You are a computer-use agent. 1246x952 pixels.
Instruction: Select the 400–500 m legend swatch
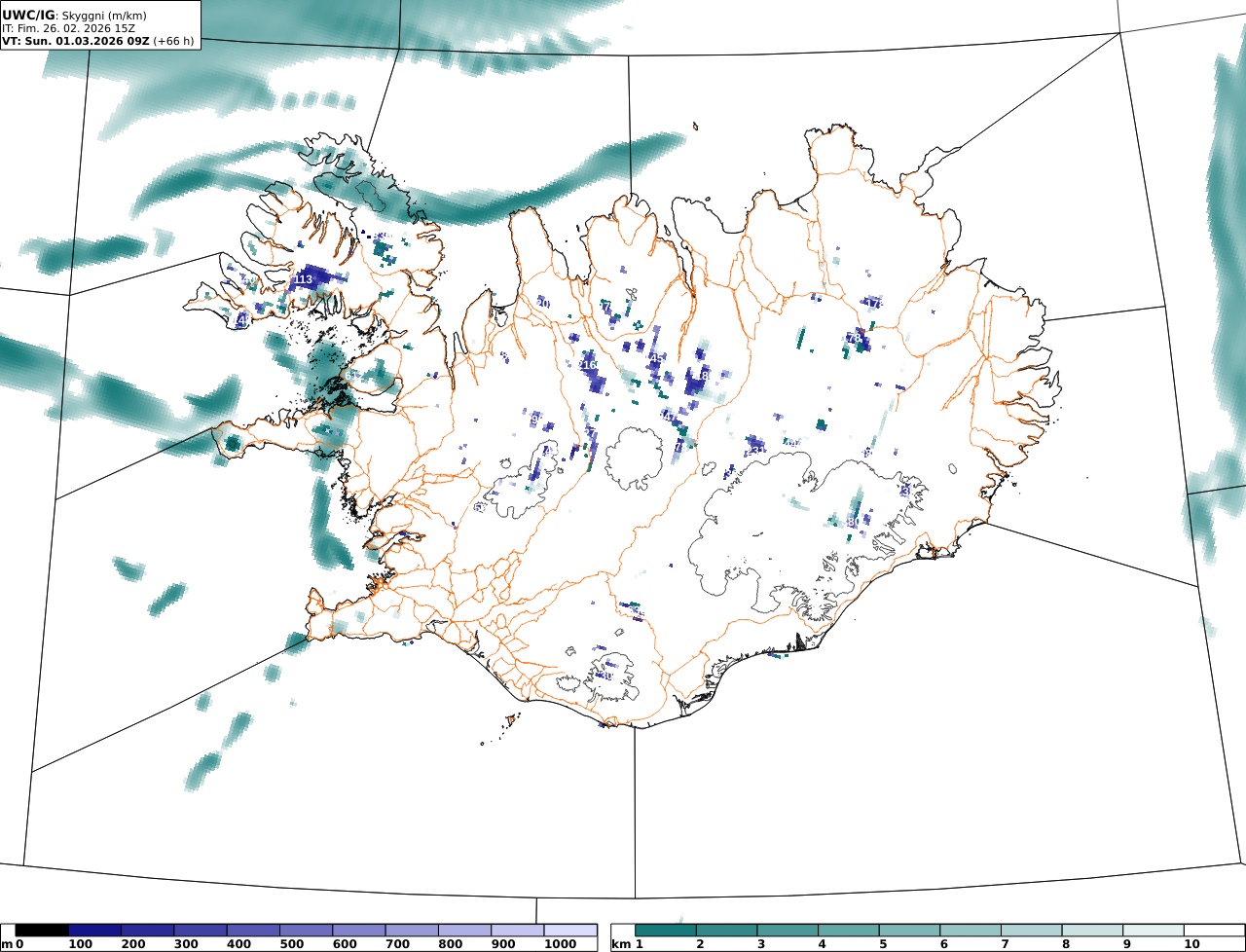point(253,931)
